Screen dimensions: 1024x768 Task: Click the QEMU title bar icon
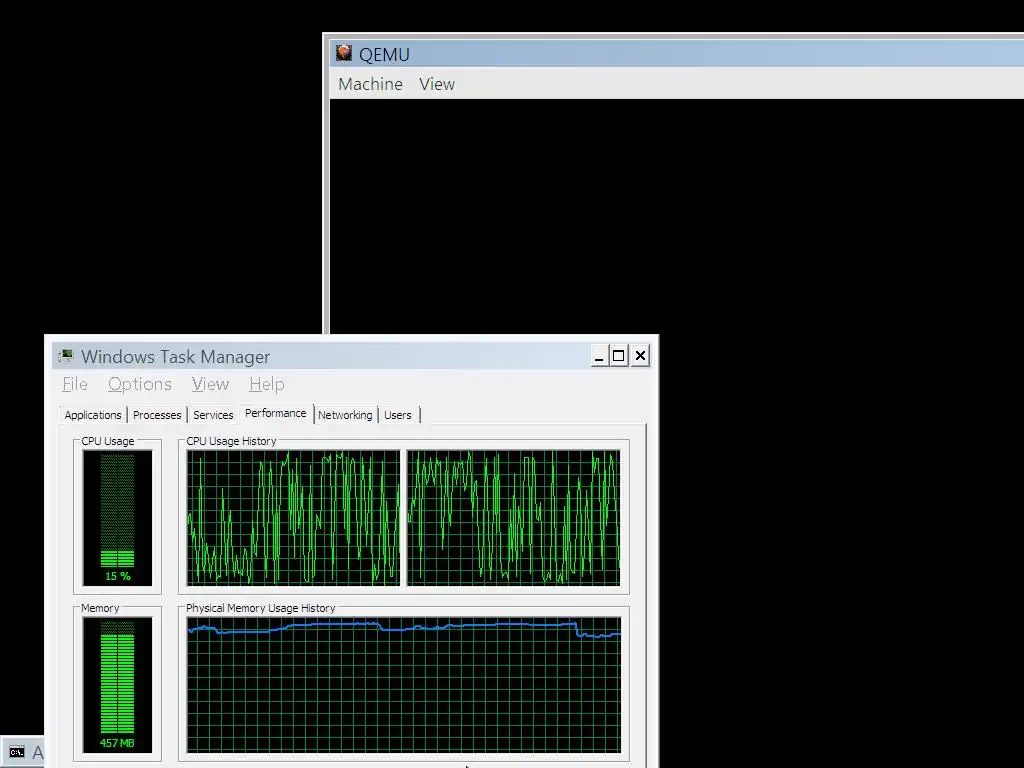tap(344, 53)
